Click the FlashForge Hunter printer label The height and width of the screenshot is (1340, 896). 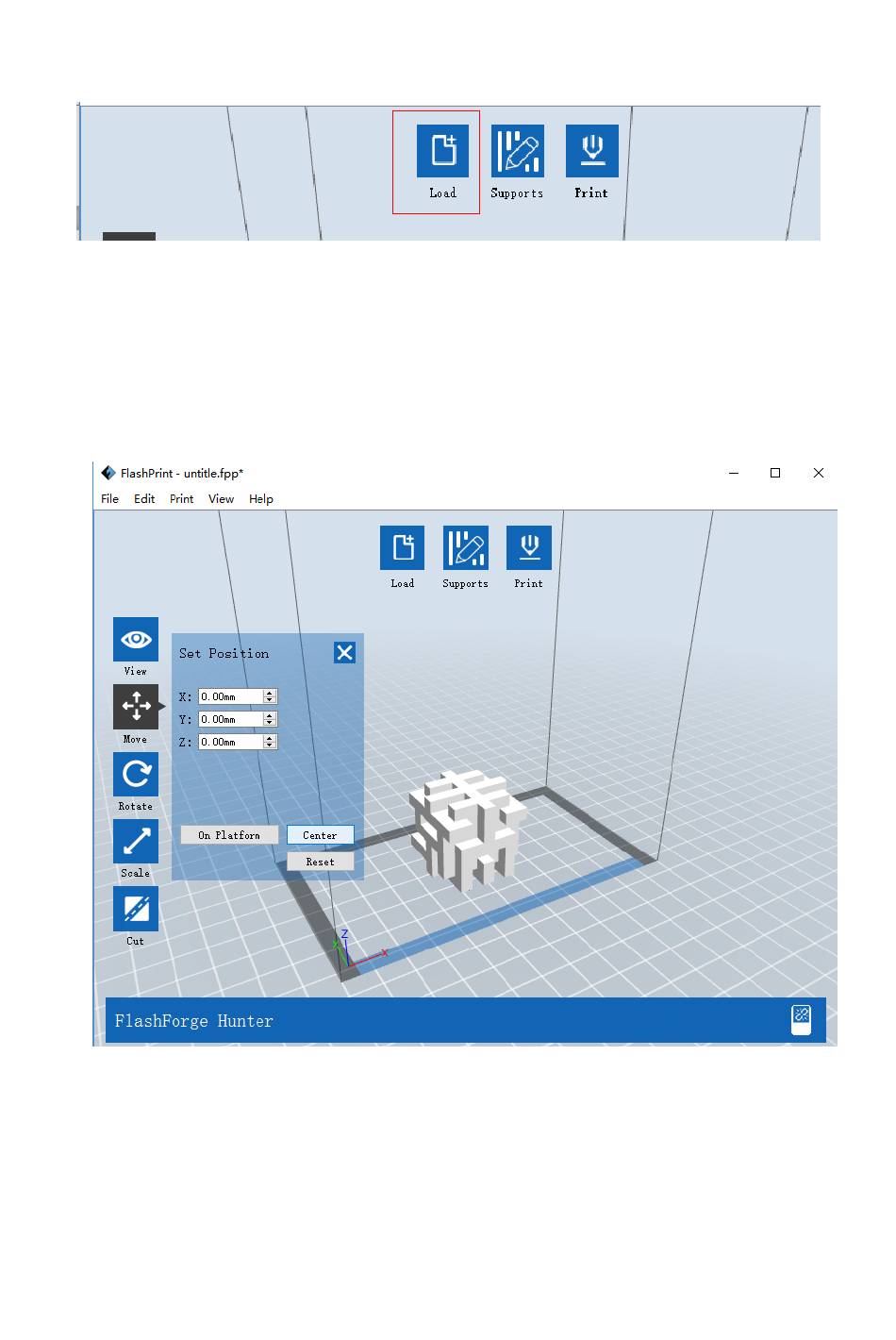coord(194,1021)
